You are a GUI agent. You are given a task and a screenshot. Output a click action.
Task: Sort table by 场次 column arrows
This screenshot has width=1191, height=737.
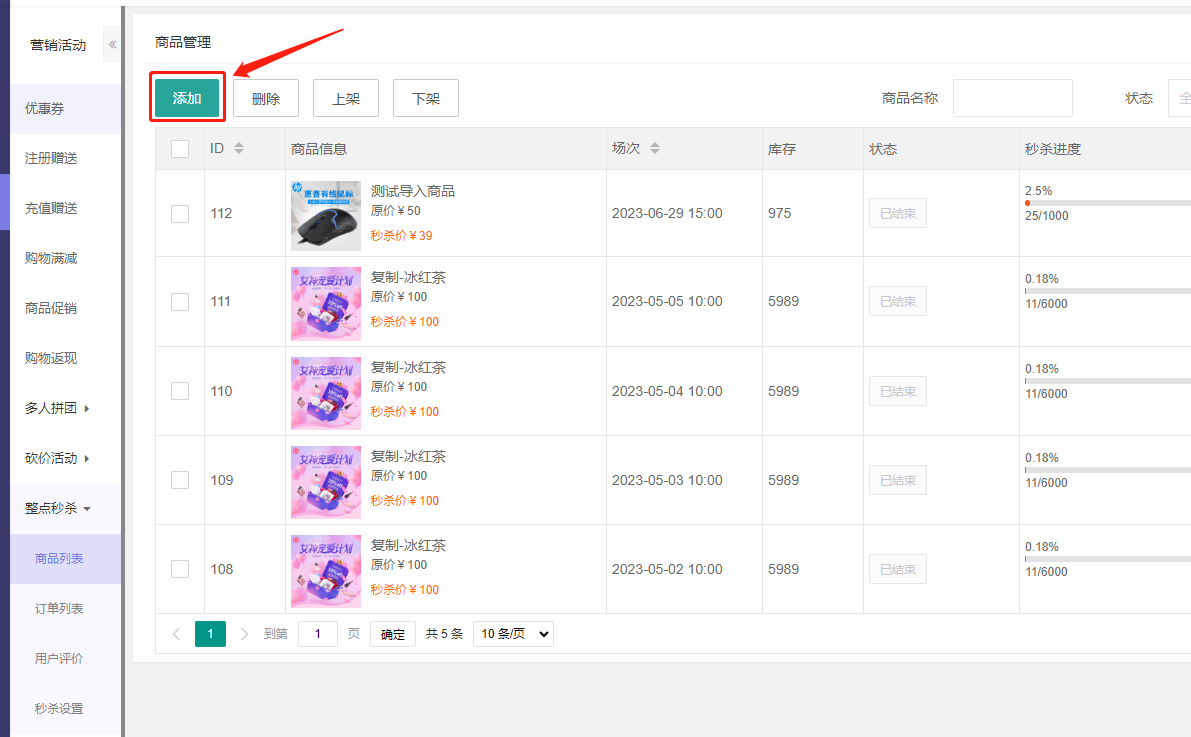click(655, 149)
